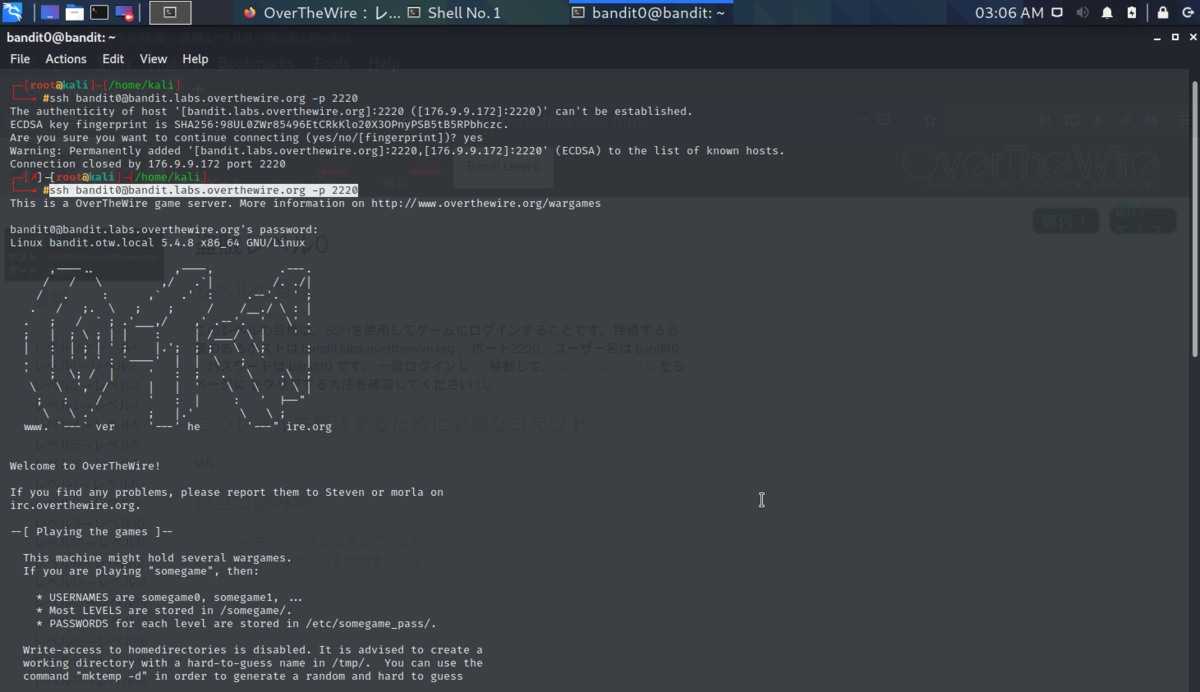The width and height of the screenshot is (1200, 692).
Task: Click the screen recorder panel icon
Action: point(124,13)
